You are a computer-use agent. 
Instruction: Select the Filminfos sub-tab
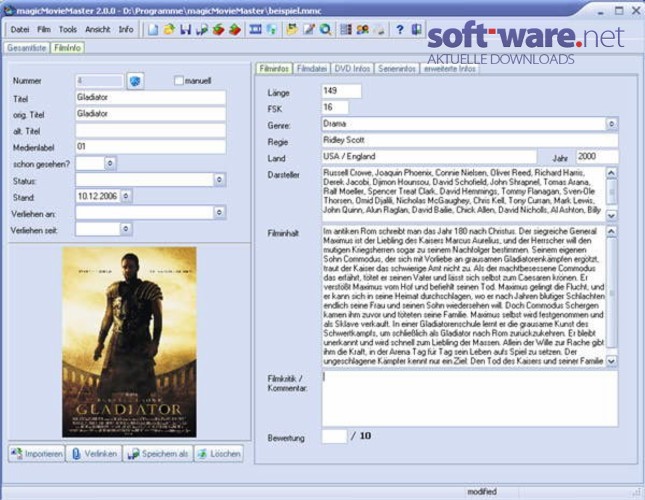click(274, 69)
